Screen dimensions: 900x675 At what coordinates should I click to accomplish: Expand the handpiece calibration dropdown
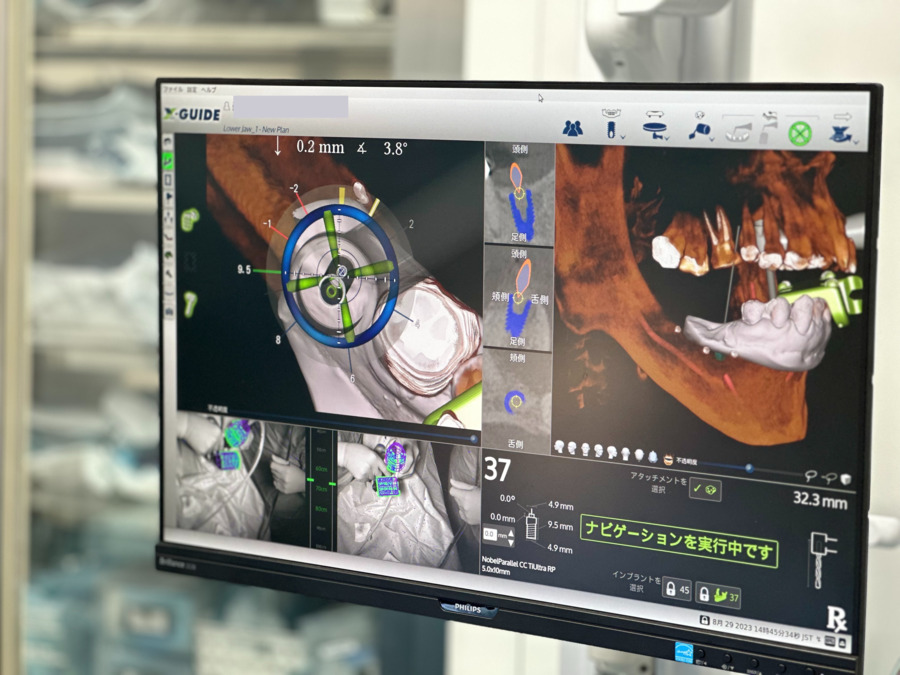(x=701, y=130)
